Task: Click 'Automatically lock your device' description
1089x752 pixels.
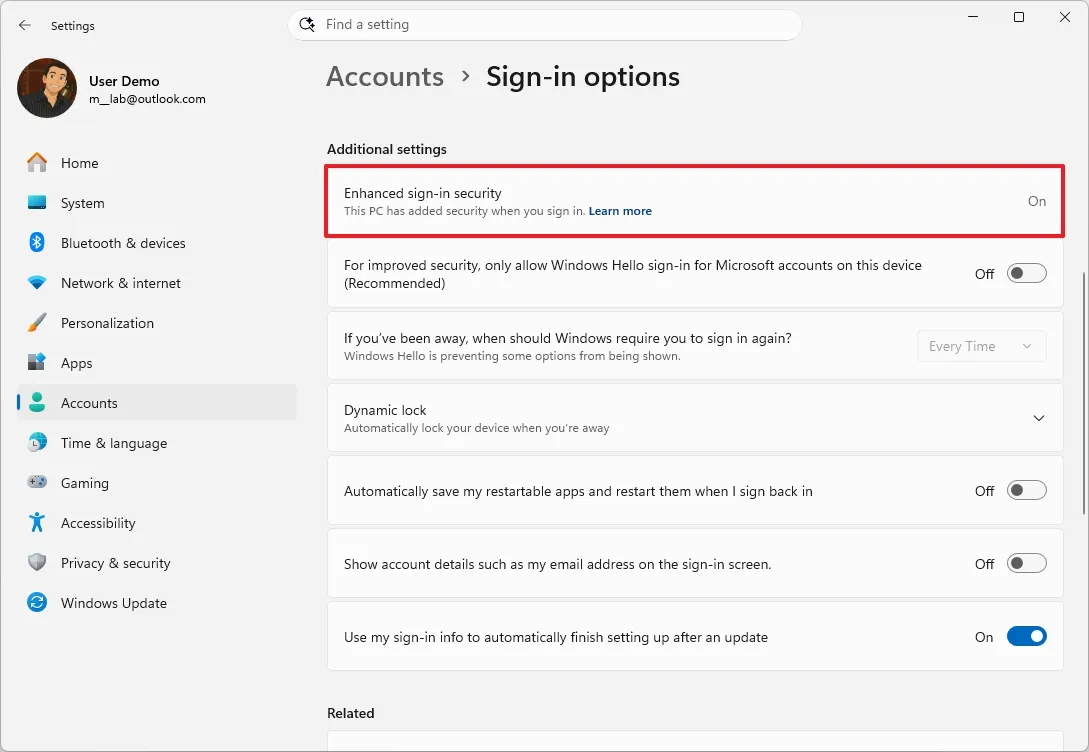Action: (476, 428)
